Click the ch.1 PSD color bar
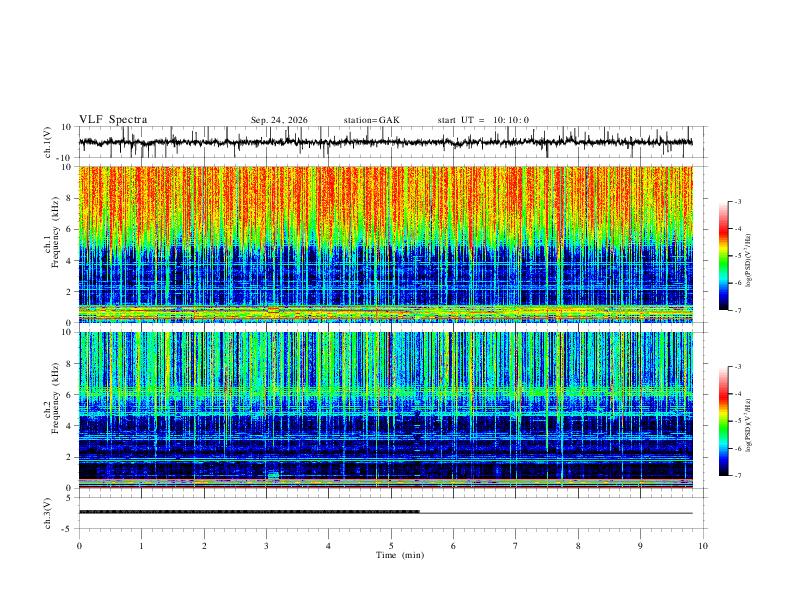 tap(724, 256)
